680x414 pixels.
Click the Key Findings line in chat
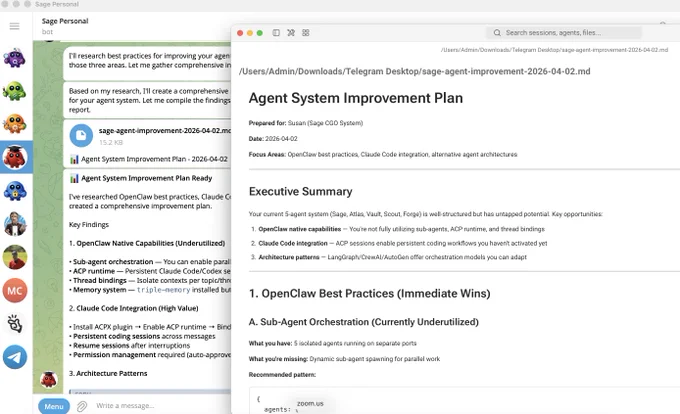point(89,225)
